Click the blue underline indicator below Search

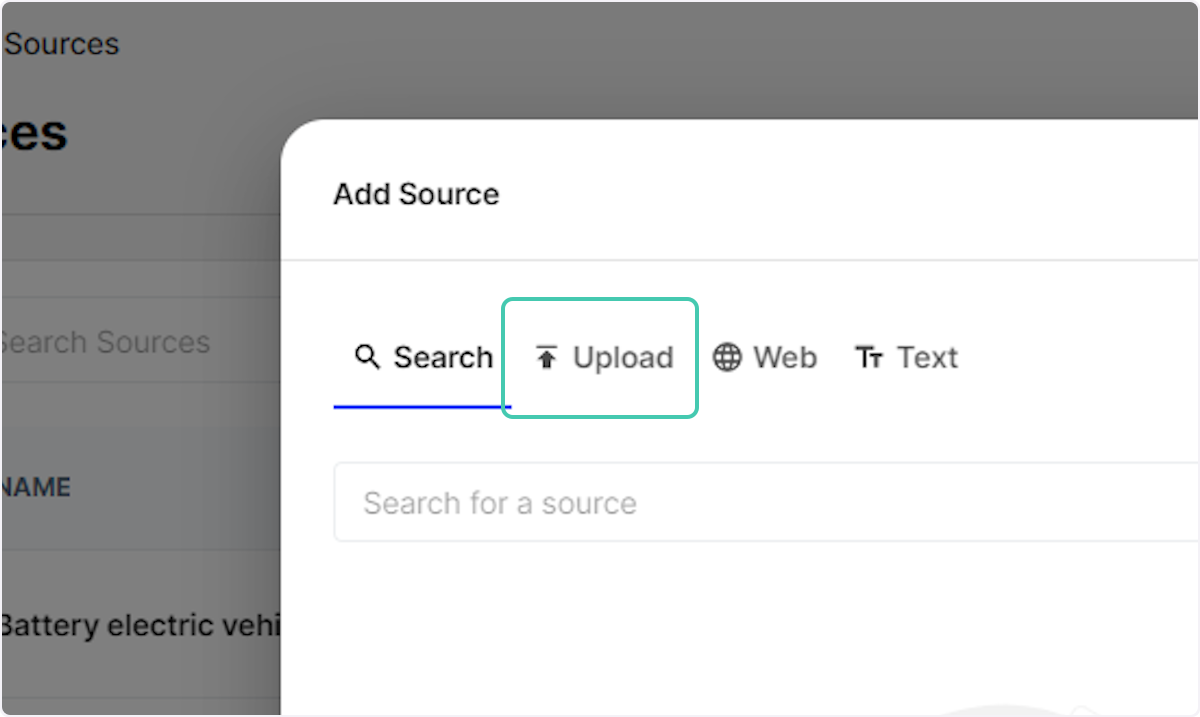tap(422, 406)
